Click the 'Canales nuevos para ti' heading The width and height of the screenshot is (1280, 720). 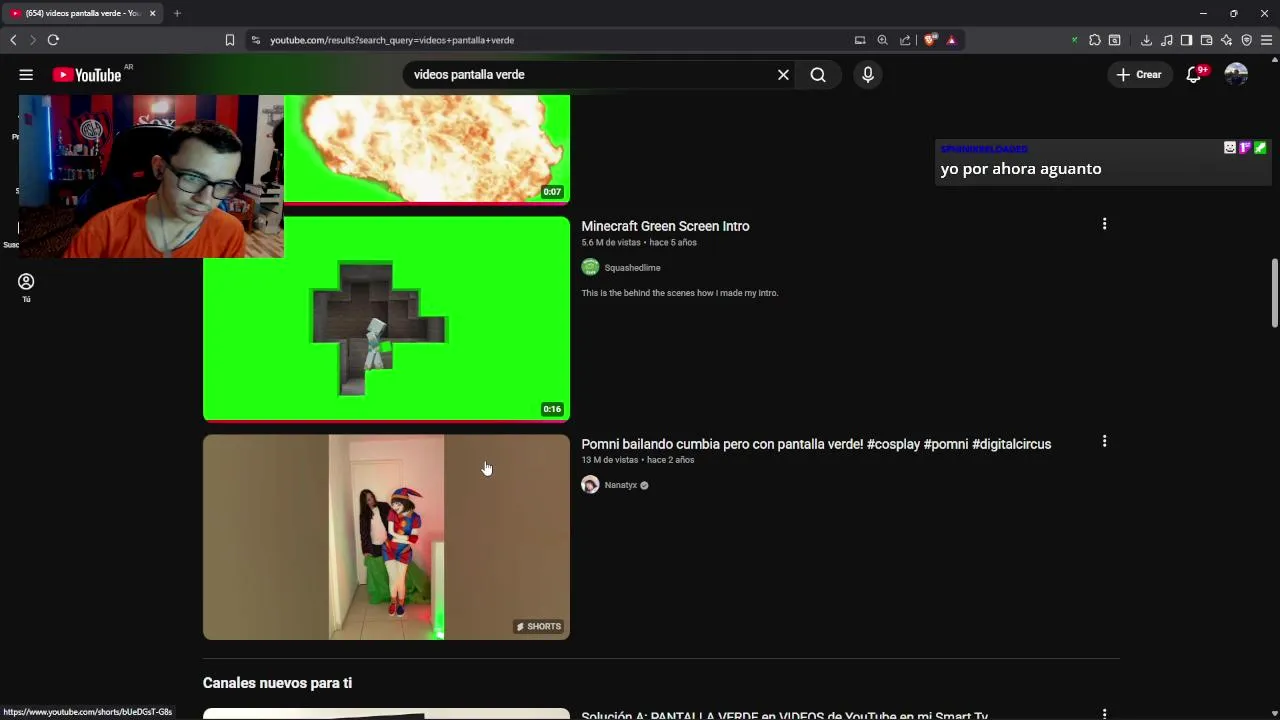(277, 683)
